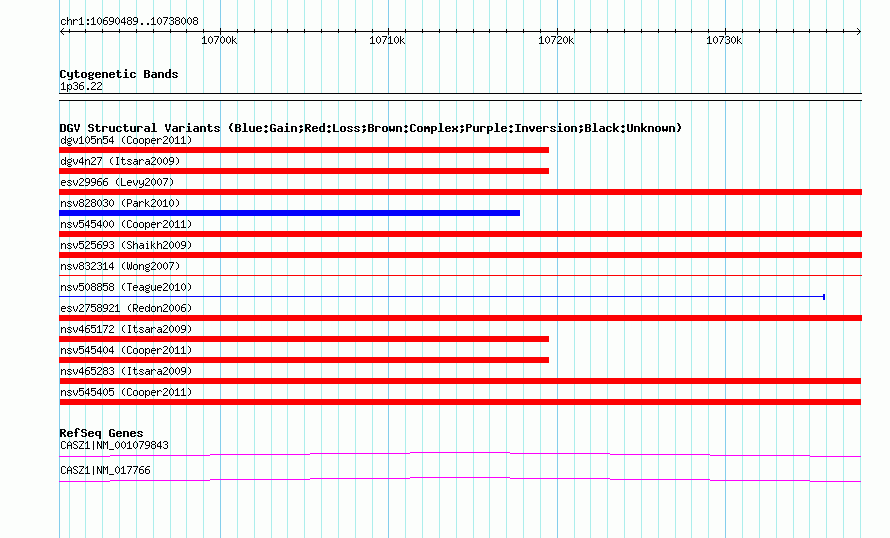Viewport: 890px width, 538px height.
Task: Open nsv545400 (Cooper2011) variant label
Action: click(126, 224)
